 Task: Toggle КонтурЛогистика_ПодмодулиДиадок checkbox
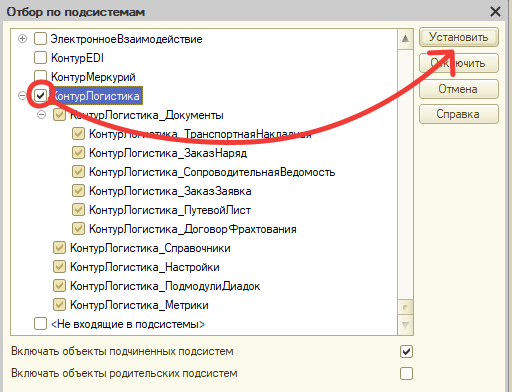[59, 286]
